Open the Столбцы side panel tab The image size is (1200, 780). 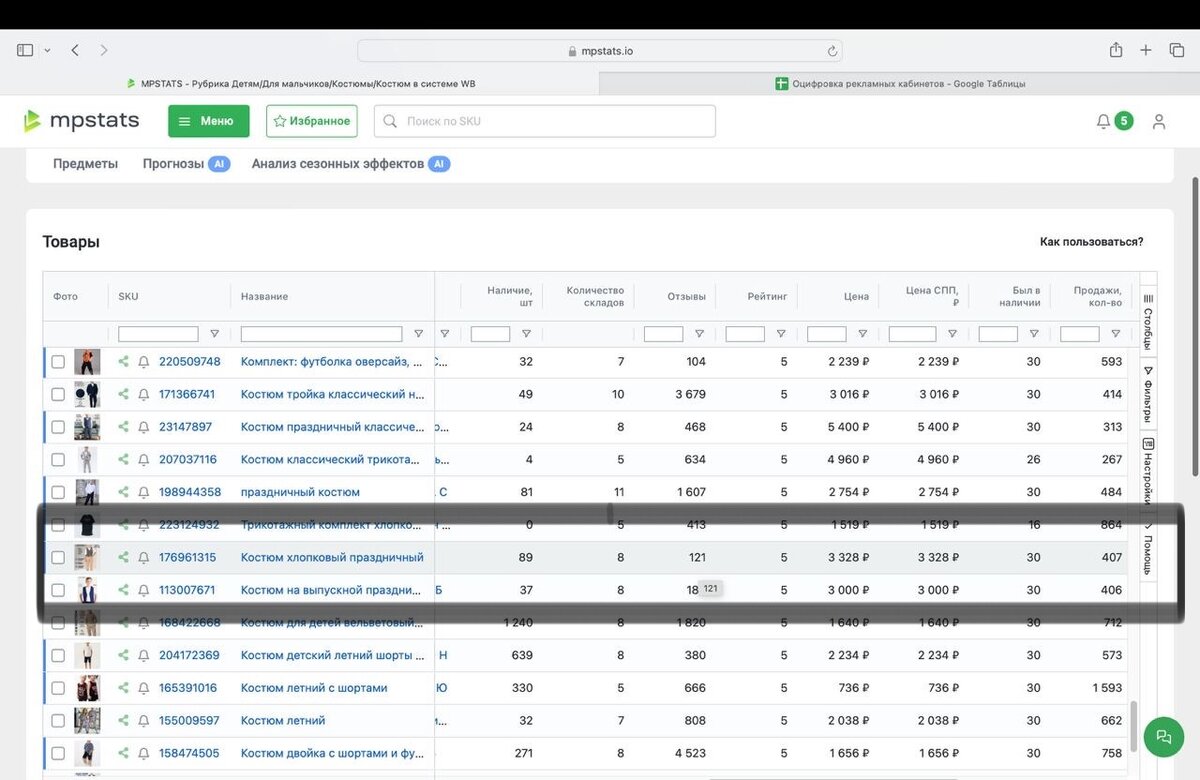(1148, 321)
